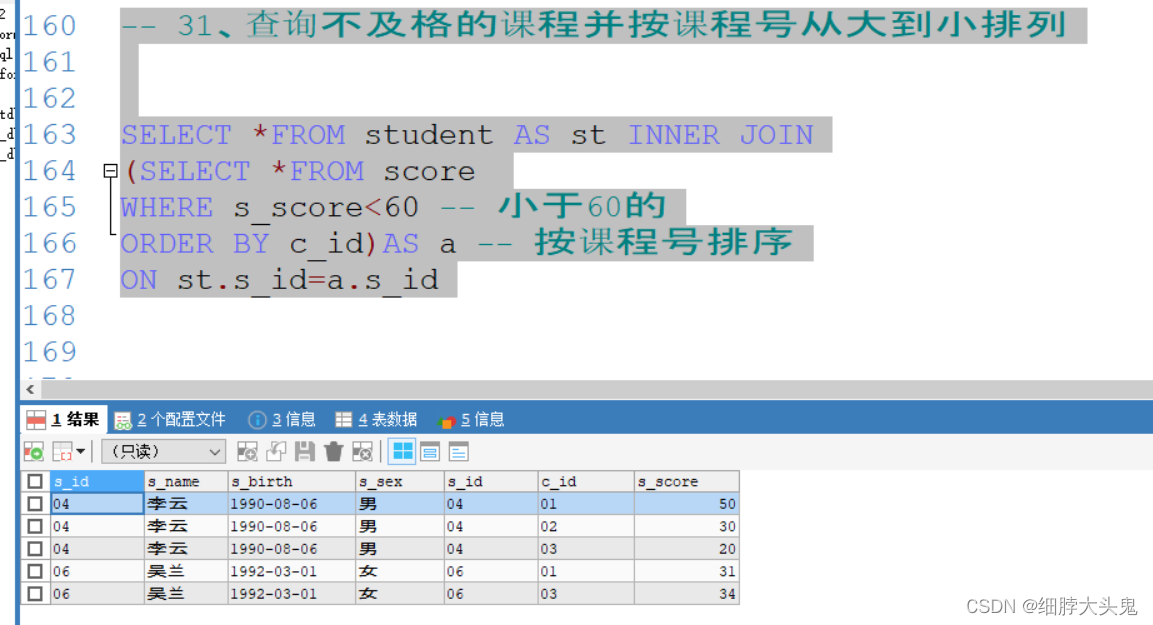Check the row checkbox for first 李云 record

[x=35, y=503]
